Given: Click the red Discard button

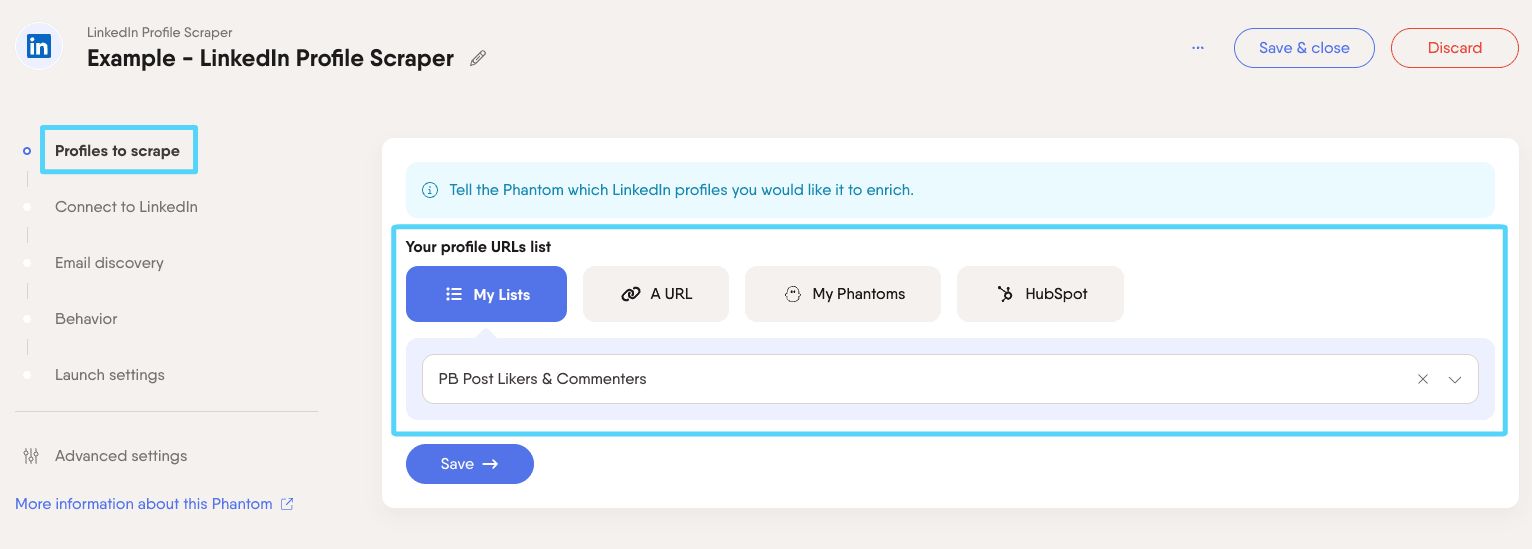Looking at the screenshot, I should point(1455,48).
